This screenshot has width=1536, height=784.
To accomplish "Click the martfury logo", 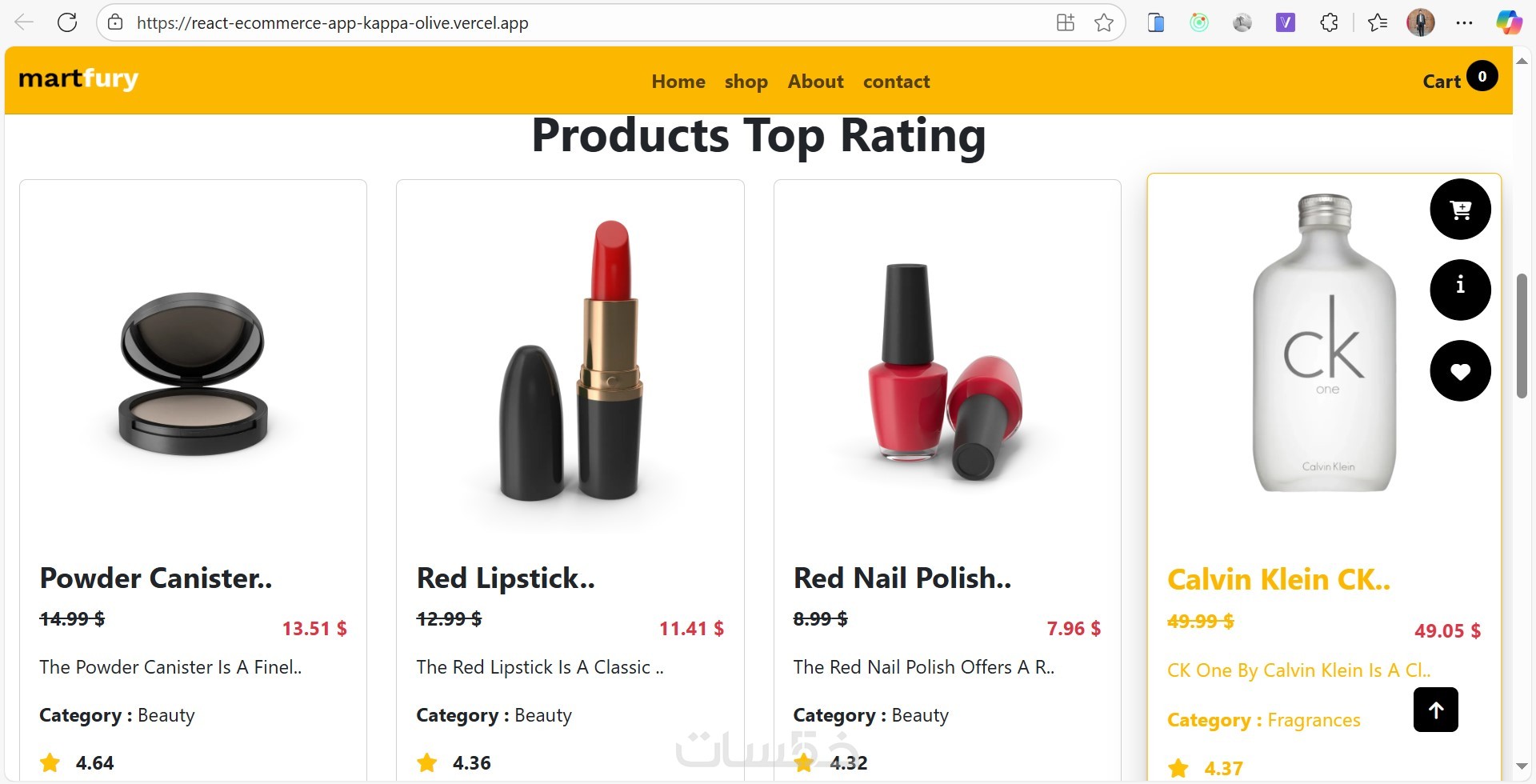I will point(78,78).
